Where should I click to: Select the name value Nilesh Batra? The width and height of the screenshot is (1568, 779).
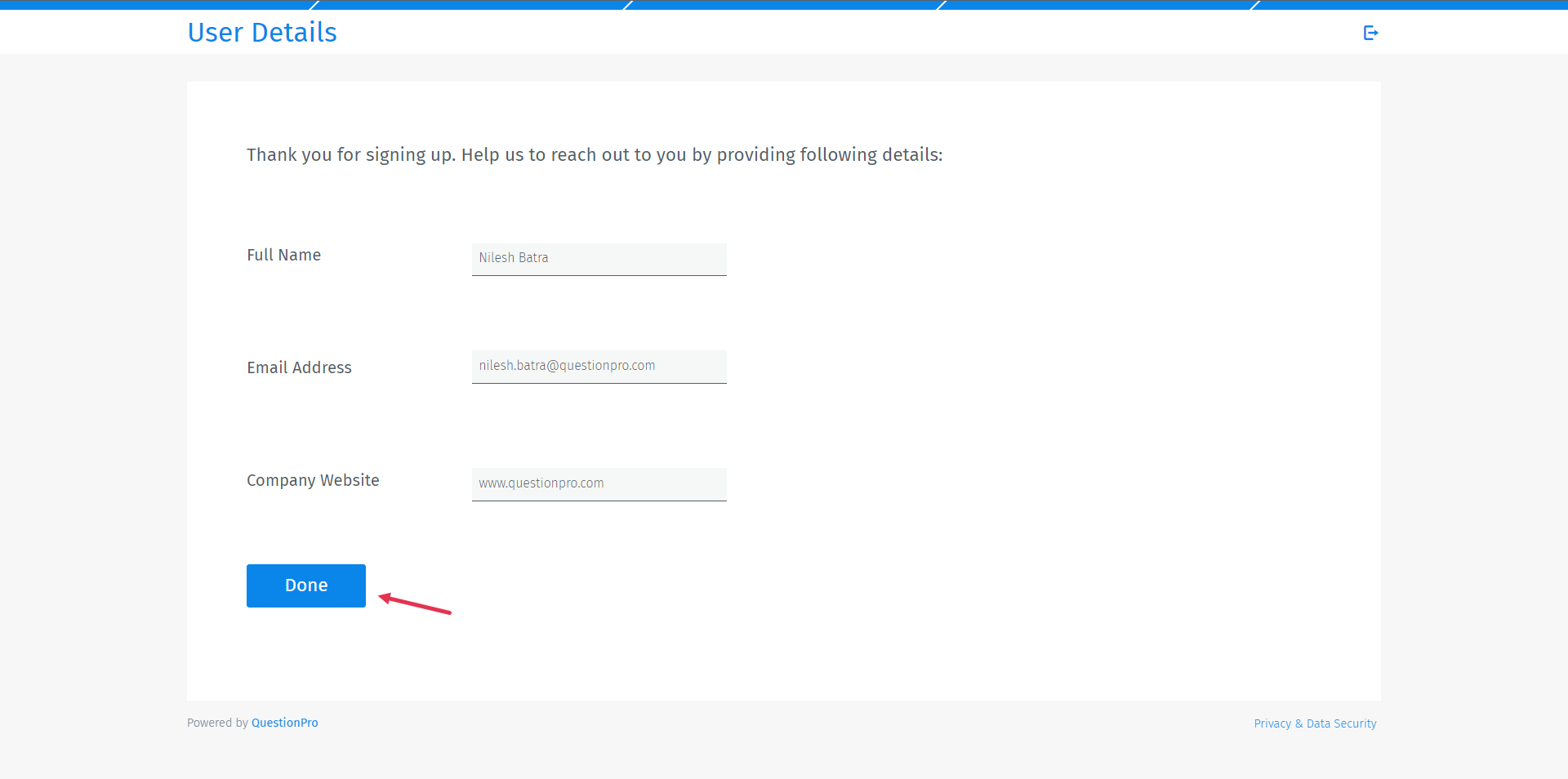click(x=513, y=258)
